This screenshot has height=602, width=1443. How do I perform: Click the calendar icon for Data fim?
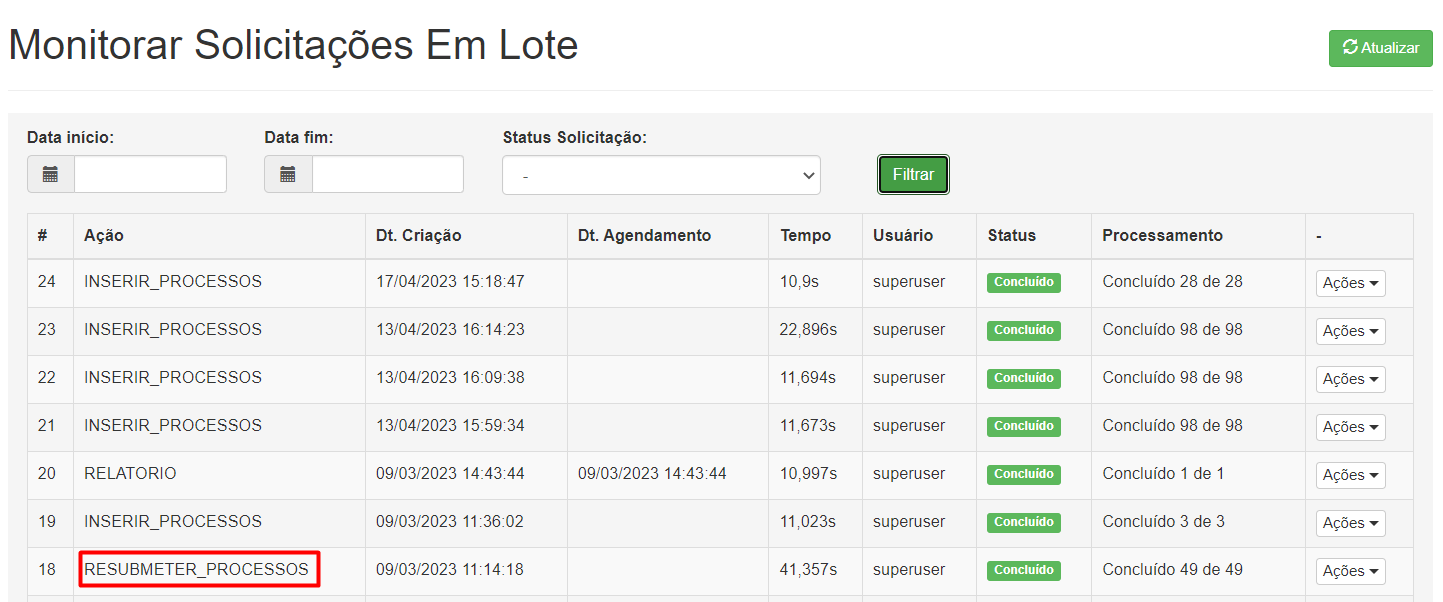click(288, 174)
